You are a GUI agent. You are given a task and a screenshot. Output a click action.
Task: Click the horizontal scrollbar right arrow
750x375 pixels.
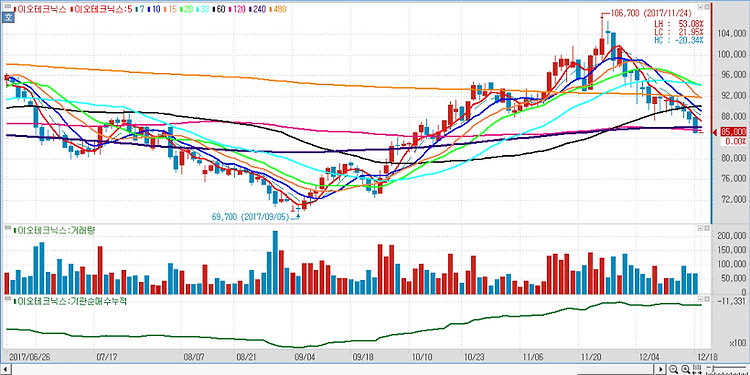[661, 369]
